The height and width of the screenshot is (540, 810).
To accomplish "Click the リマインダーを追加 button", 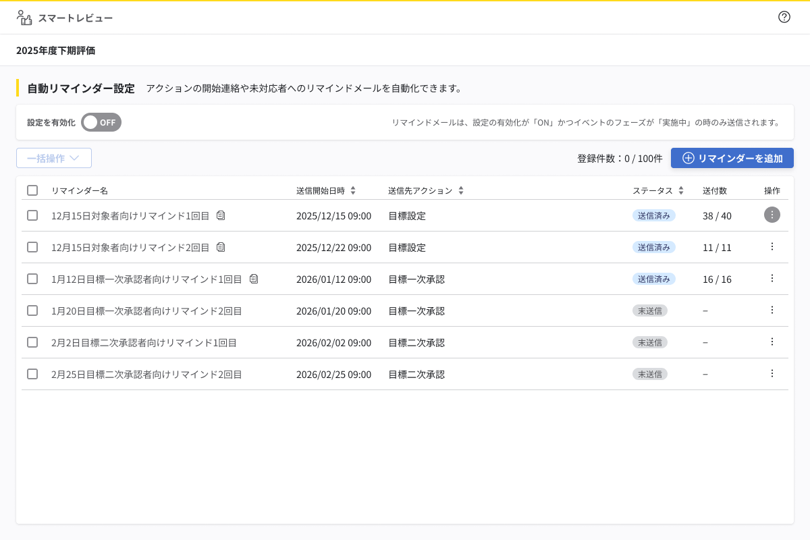I will [732, 158].
